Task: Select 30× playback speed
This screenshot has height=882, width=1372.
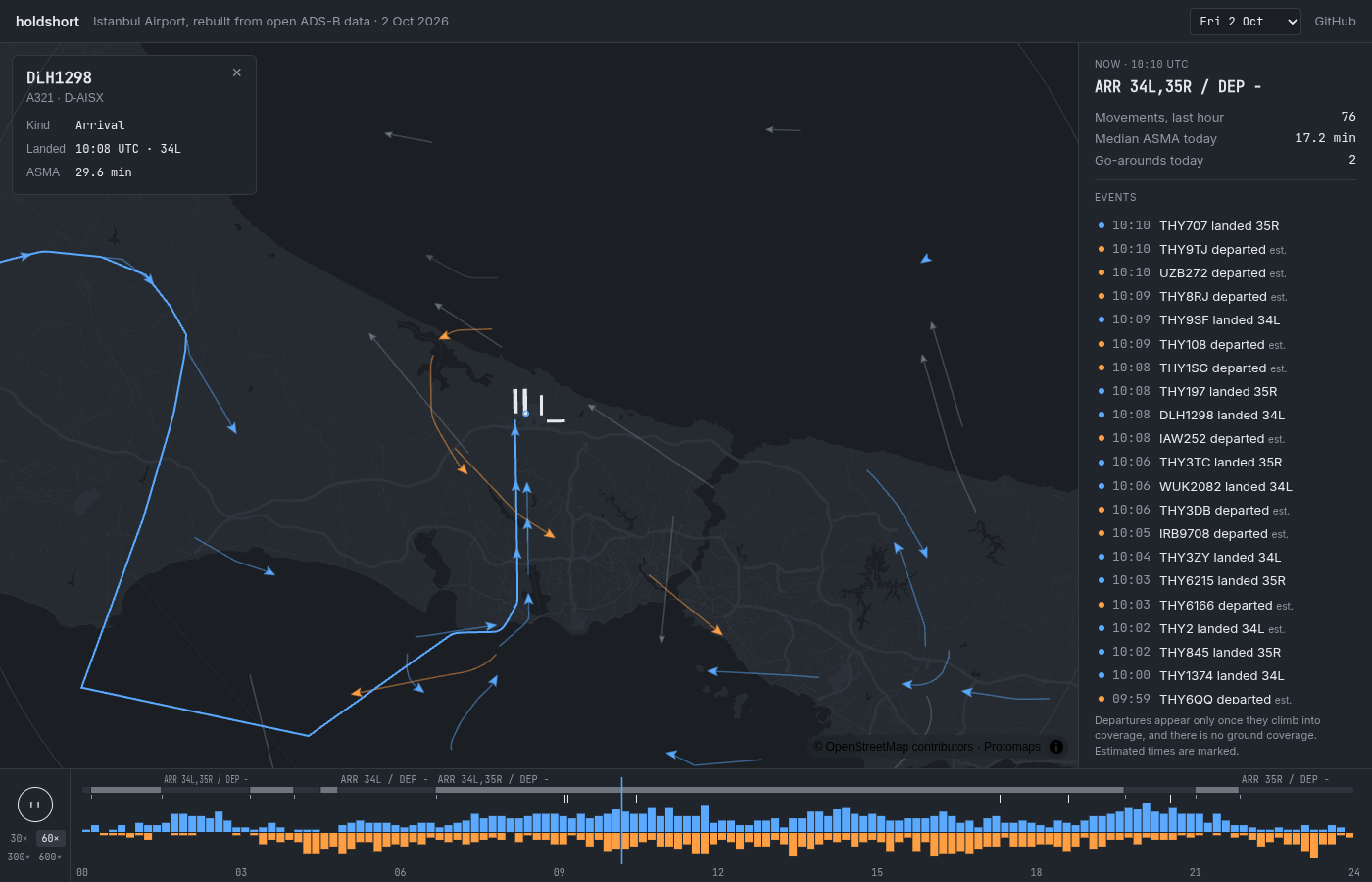Action: tap(20, 839)
